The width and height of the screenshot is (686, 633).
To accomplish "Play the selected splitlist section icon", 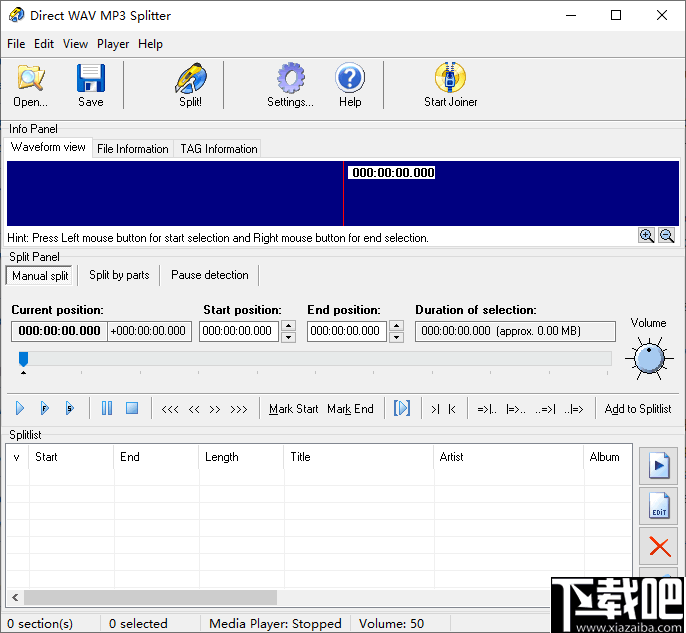I will pyautogui.click(x=658, y=466).
